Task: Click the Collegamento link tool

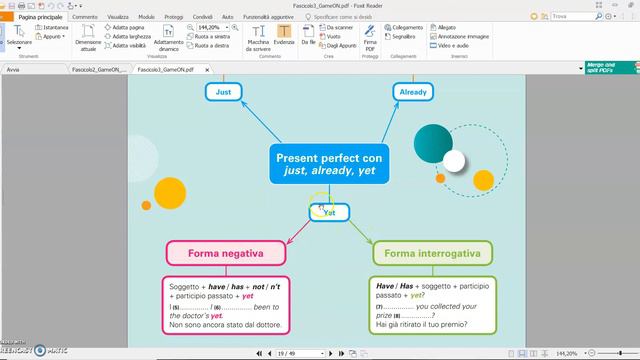Action: pos(404,27)
